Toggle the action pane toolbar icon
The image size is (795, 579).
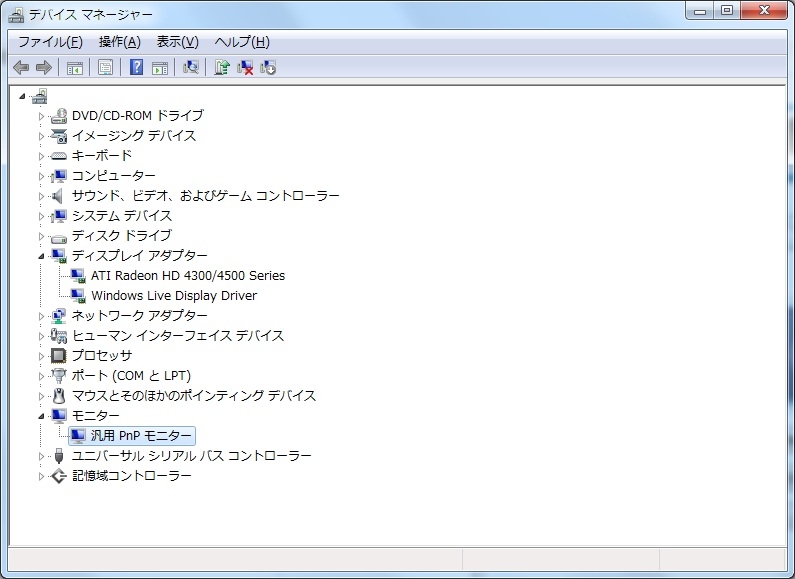tap(160, 67)
